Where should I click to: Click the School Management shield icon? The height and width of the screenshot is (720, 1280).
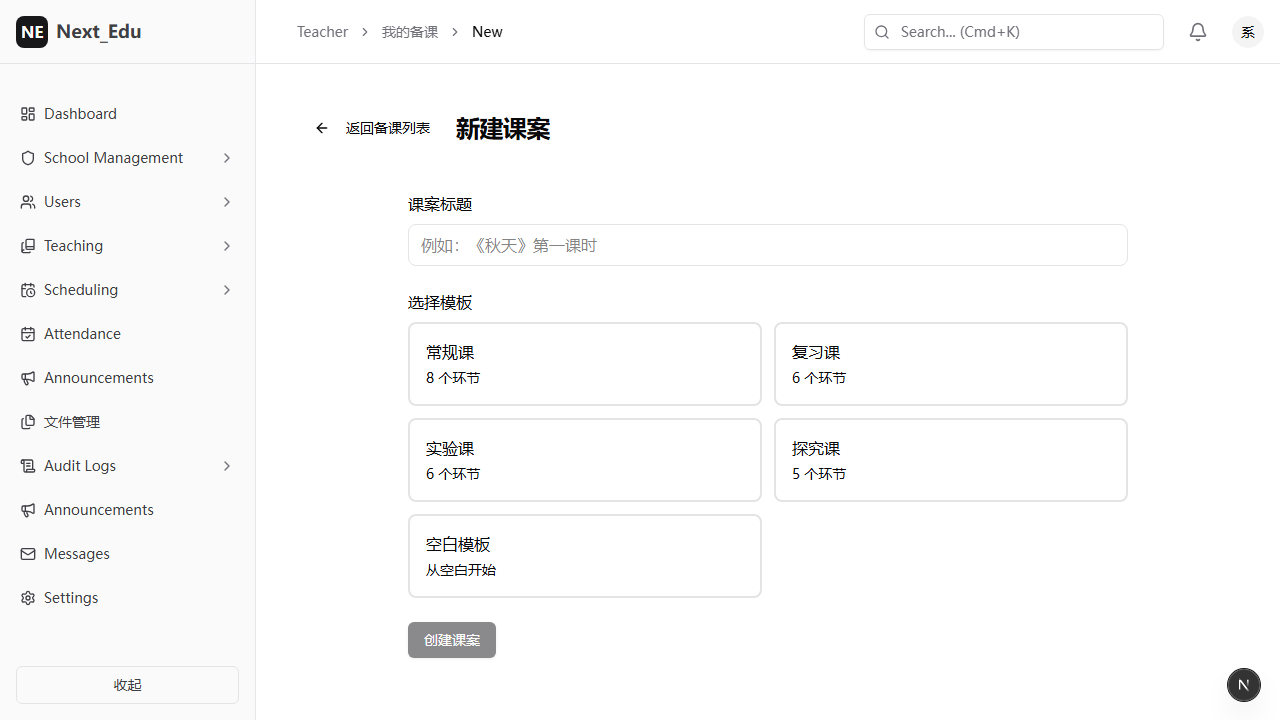pos(28,158)
